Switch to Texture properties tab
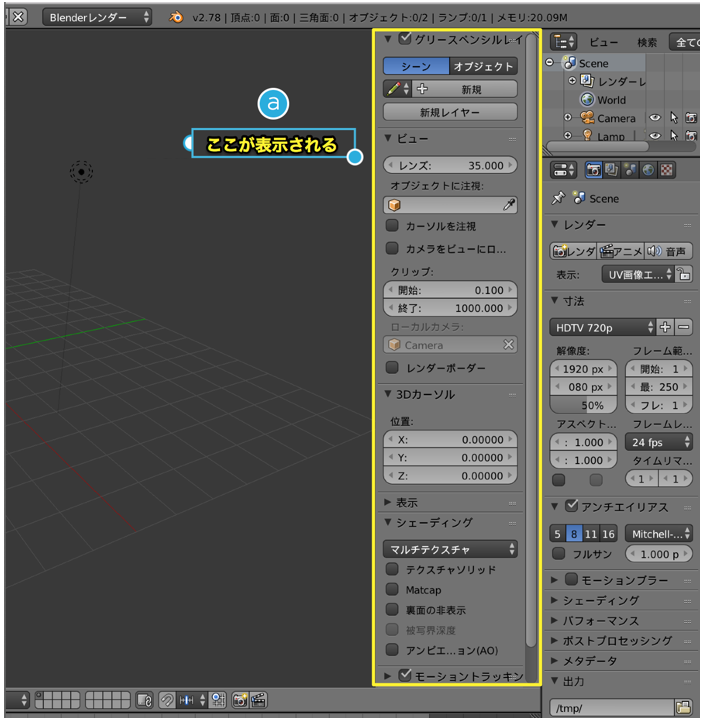 click(x=666, y=170)
